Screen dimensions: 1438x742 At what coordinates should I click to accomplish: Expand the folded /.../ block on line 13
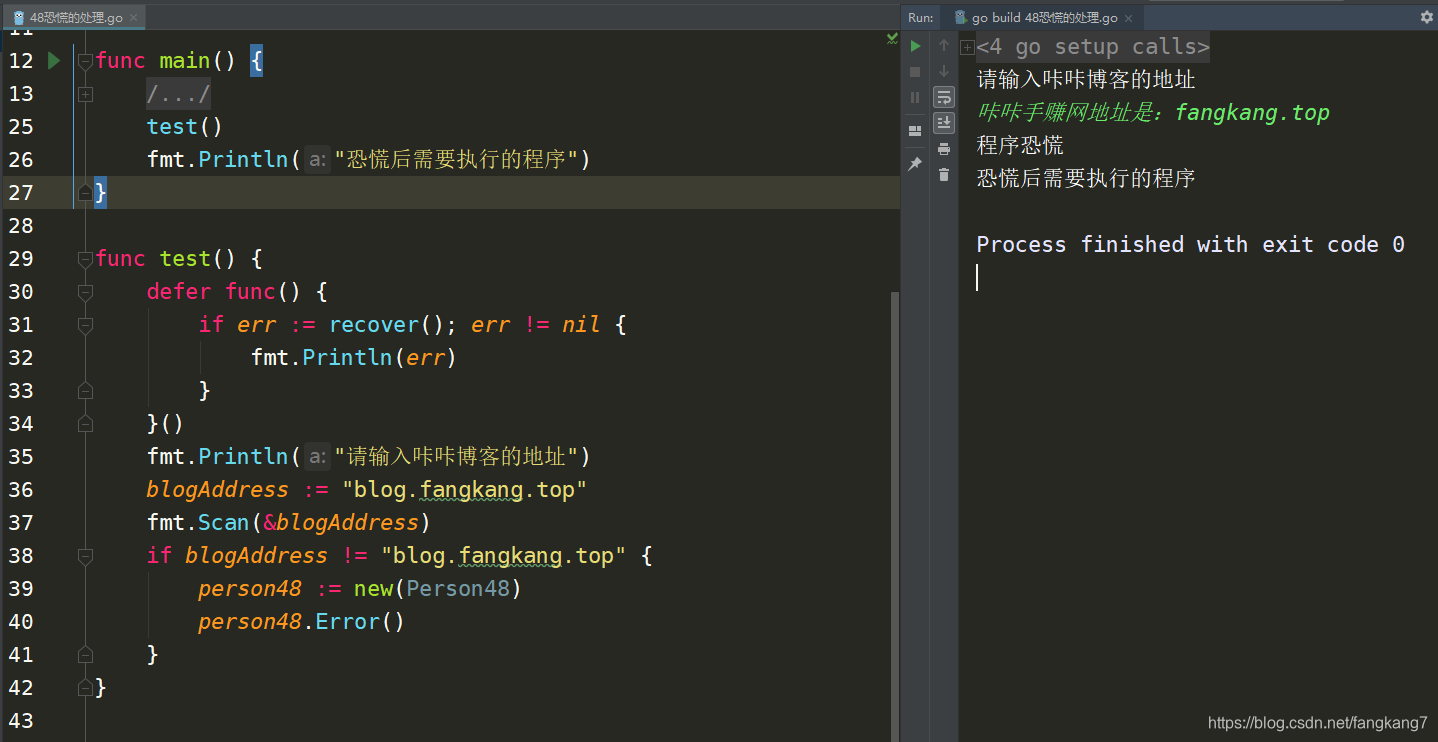(85, 94)
